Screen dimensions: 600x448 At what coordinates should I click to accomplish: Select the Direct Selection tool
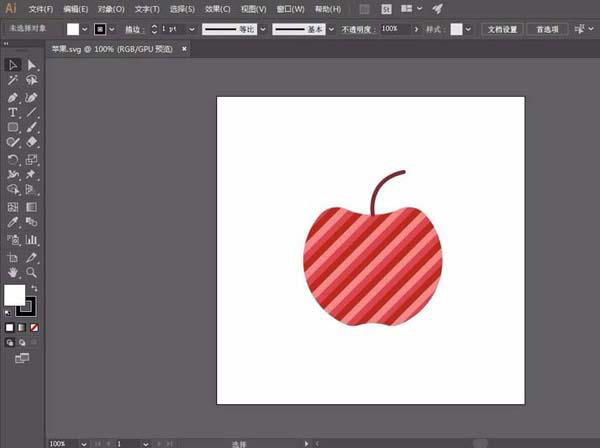tap(31, 65)
